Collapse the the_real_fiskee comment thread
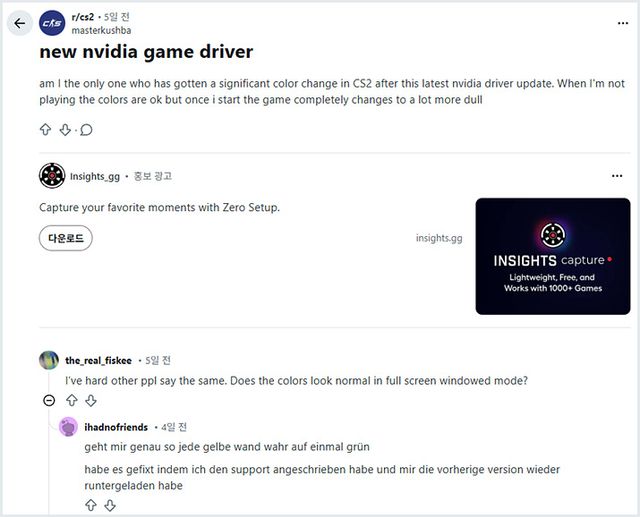This screenshot has width=640, height=517. click(x=49, y=401)
